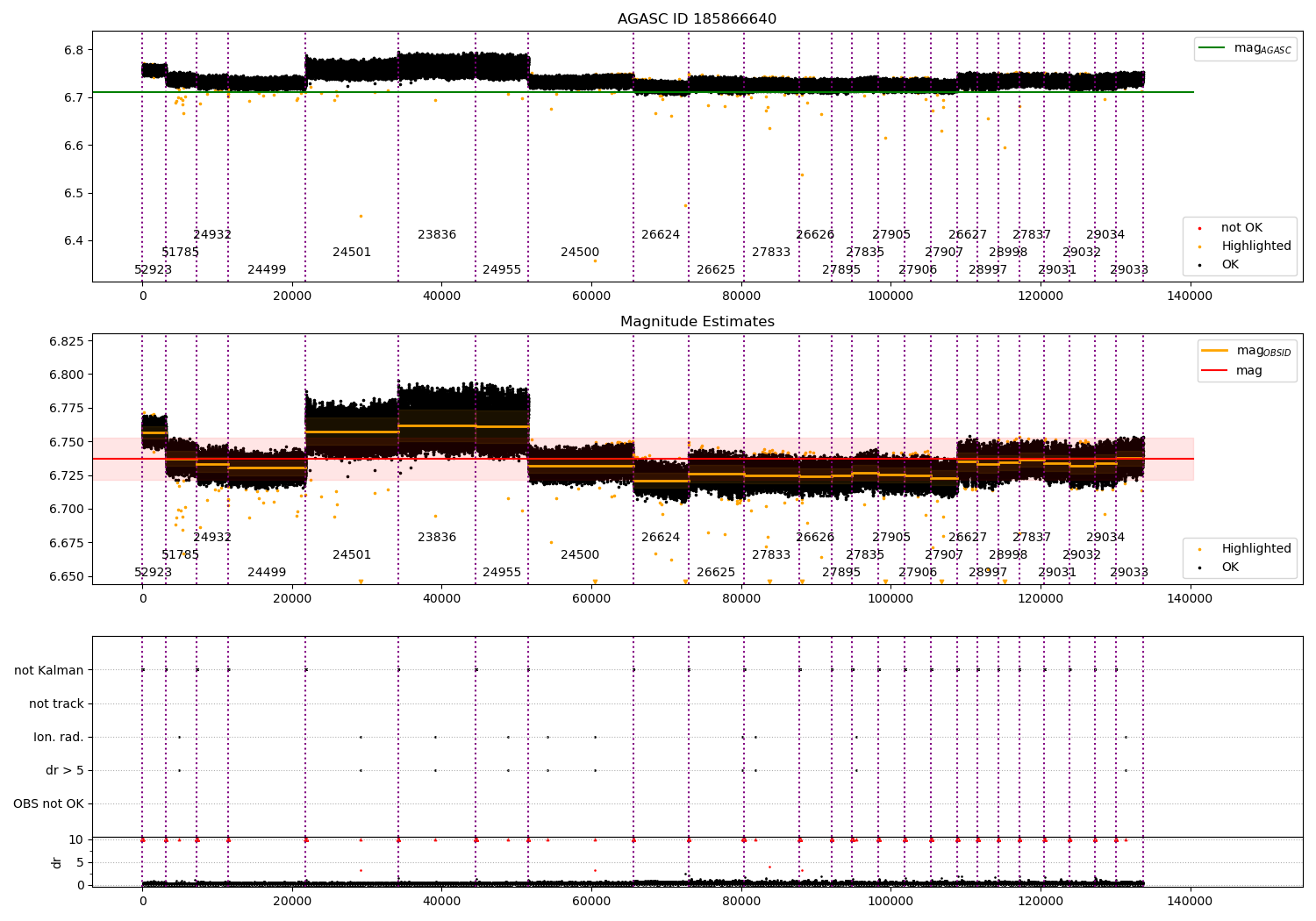Viewport: 1316px width, 921px height.
Task: Click obsid label 24499 in the top plot
Action: coord(267,270)
